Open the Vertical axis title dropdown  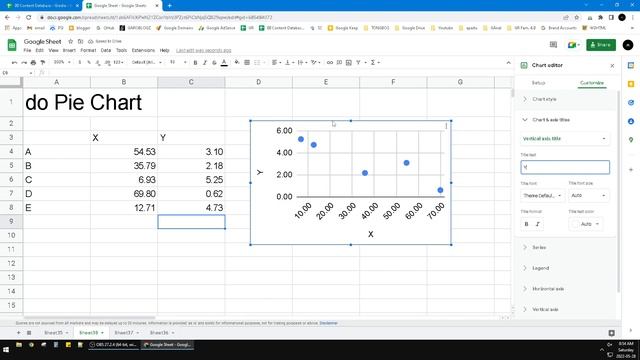[565, 139]
